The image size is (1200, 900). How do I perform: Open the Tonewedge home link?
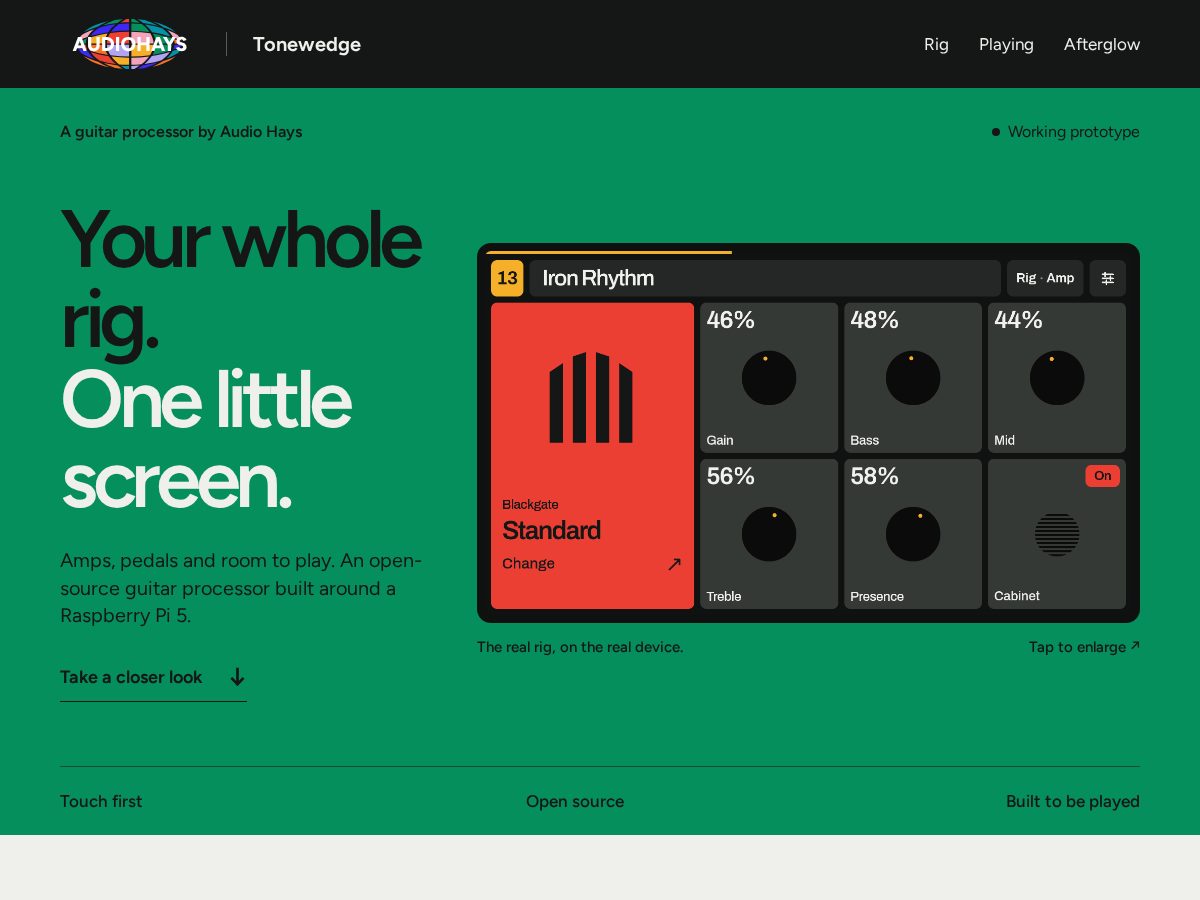(x=307, y=44)
